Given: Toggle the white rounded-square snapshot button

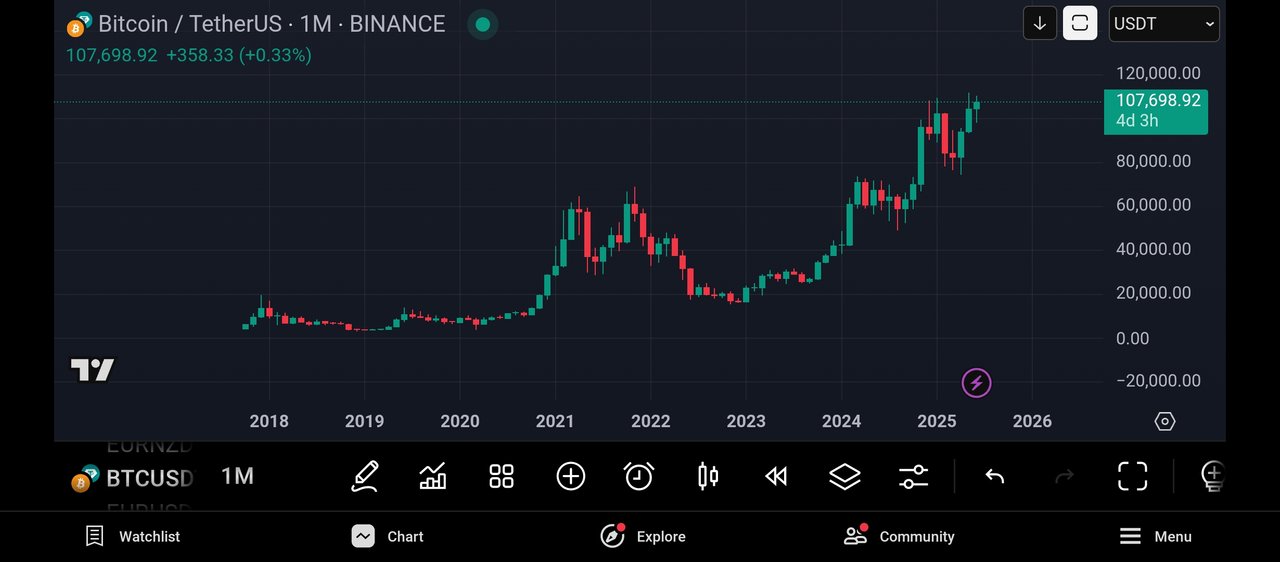Looking at the screenshot, I should click(1080, 23).
